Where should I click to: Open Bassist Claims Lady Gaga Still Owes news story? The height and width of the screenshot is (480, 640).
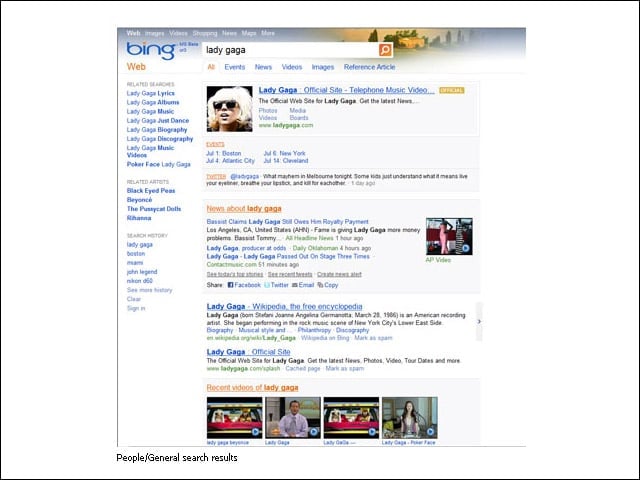click(288, 222)
